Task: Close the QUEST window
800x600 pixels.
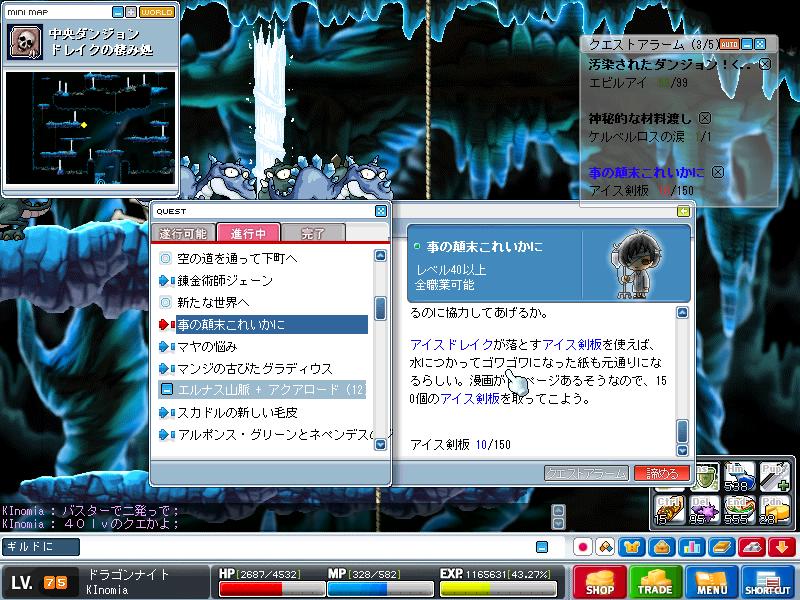Action: point(381,211)
